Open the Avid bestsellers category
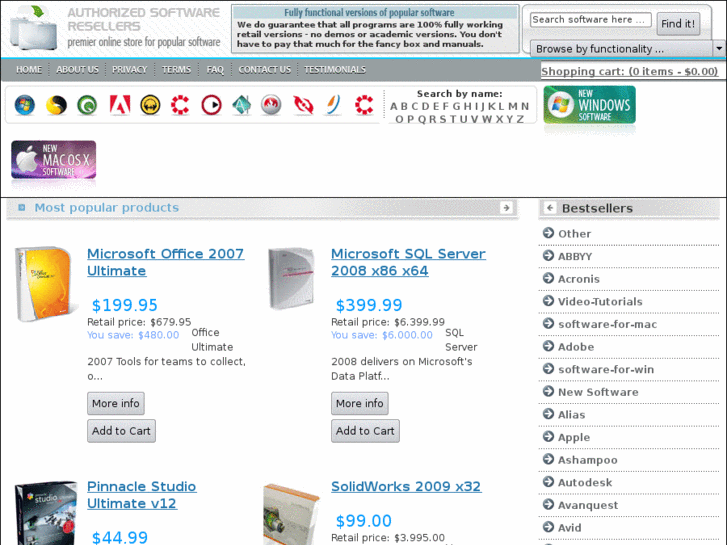 coord(569,528)
